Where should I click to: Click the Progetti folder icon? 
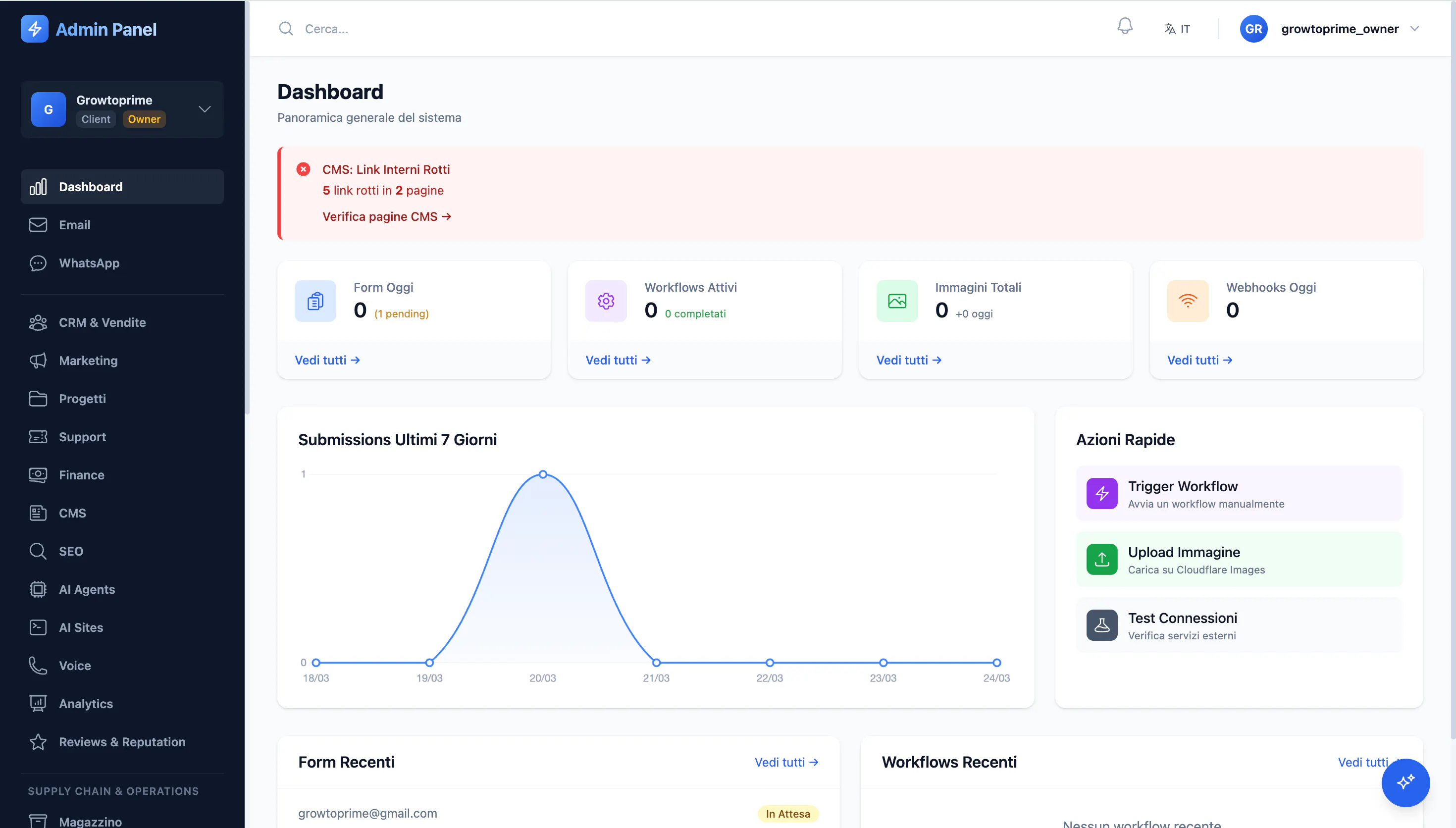(x=38, y=399)
